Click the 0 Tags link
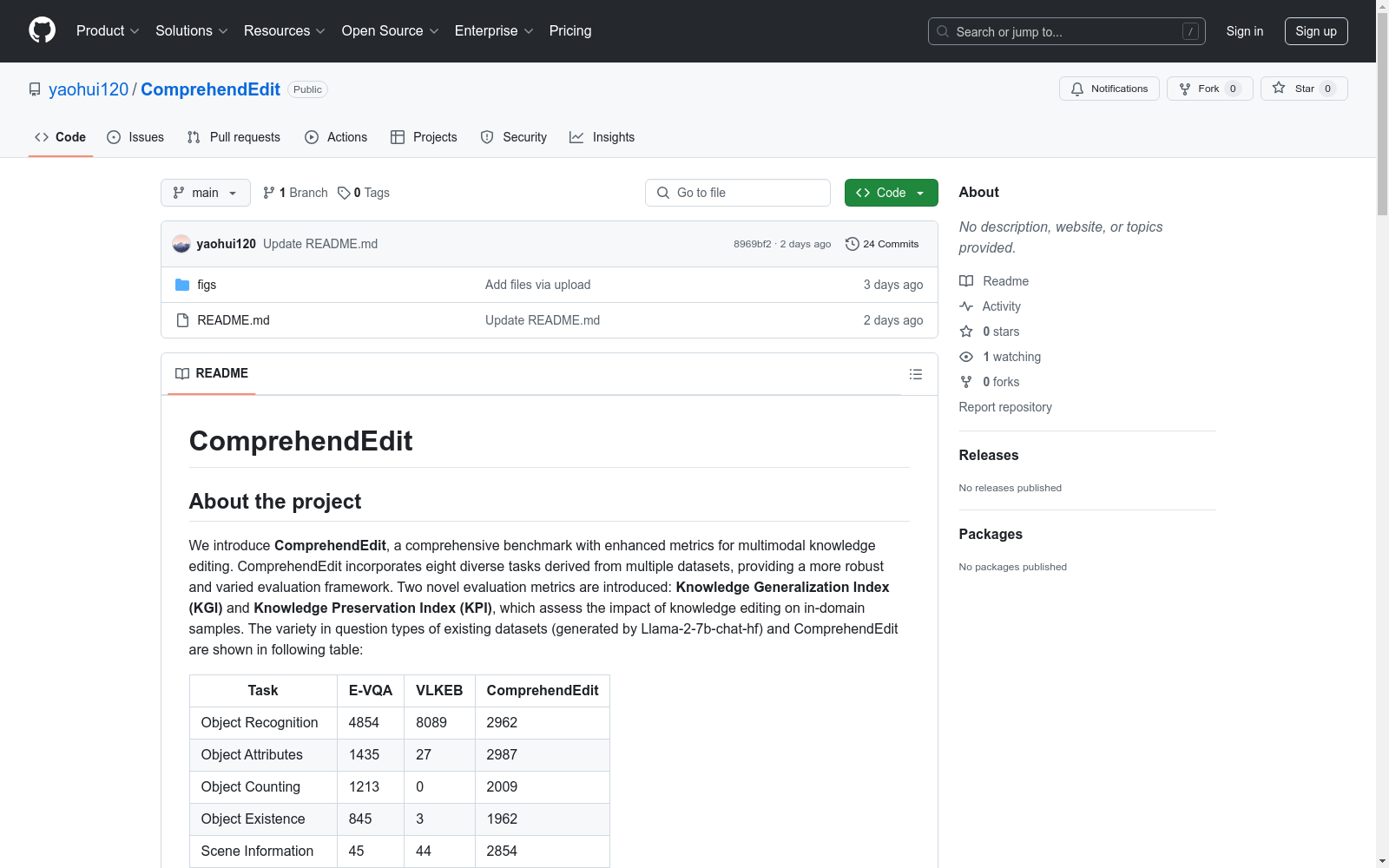The image size is (1389, 868). pos(364,193)
